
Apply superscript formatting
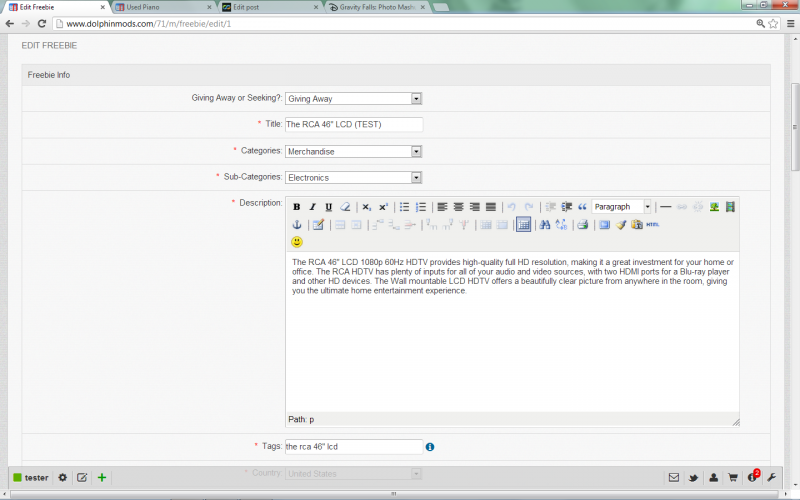coord(383,207)
